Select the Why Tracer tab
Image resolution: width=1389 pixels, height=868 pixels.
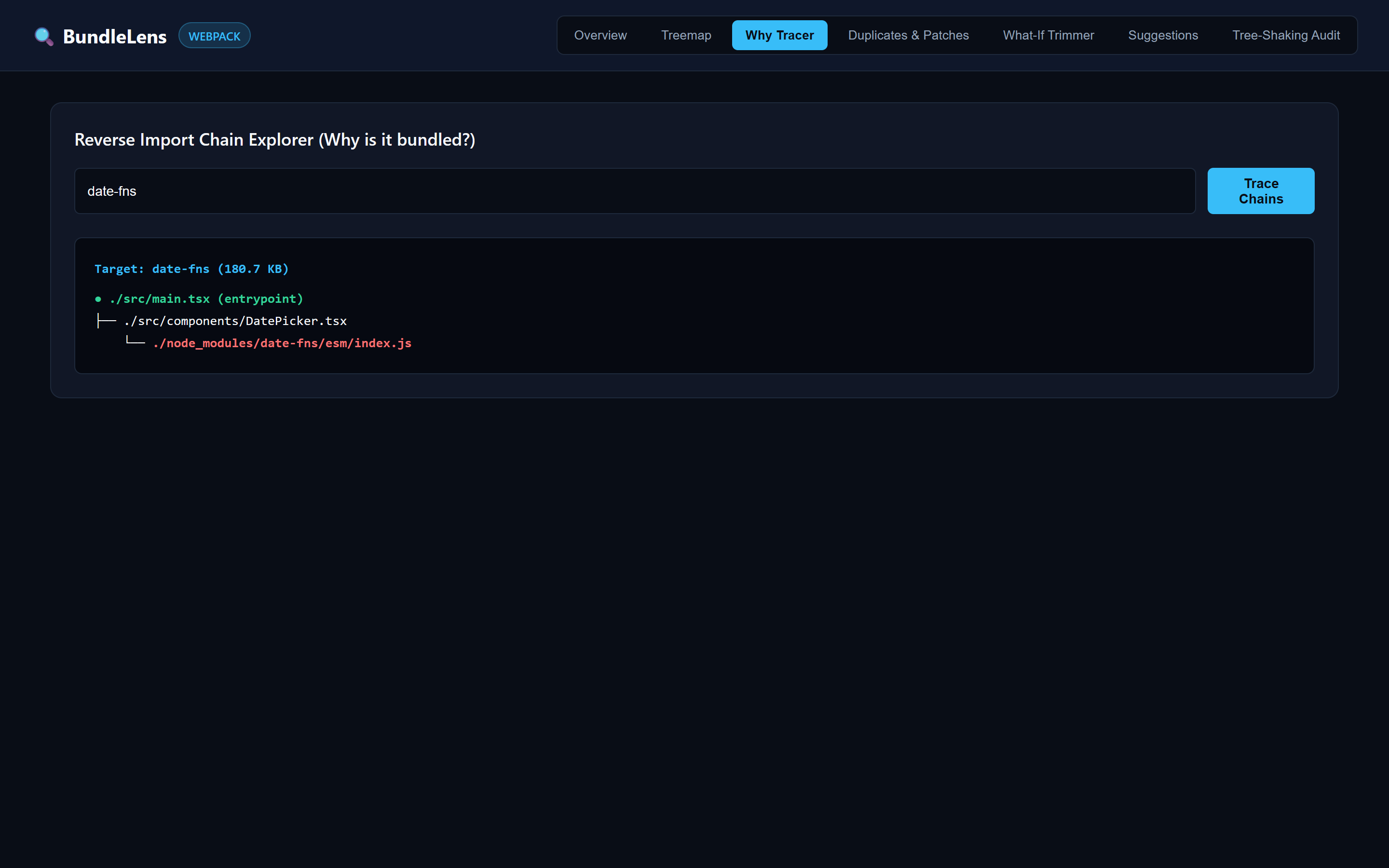(779, 35)
